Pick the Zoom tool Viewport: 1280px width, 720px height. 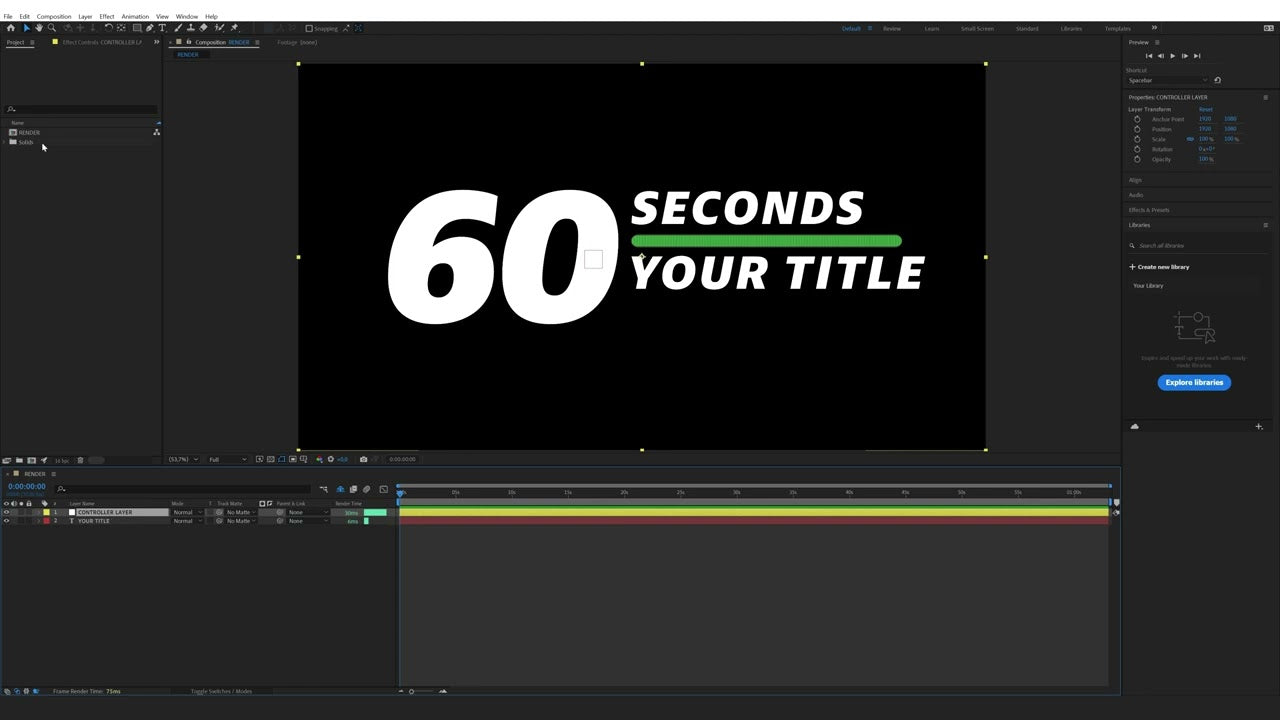53,28
